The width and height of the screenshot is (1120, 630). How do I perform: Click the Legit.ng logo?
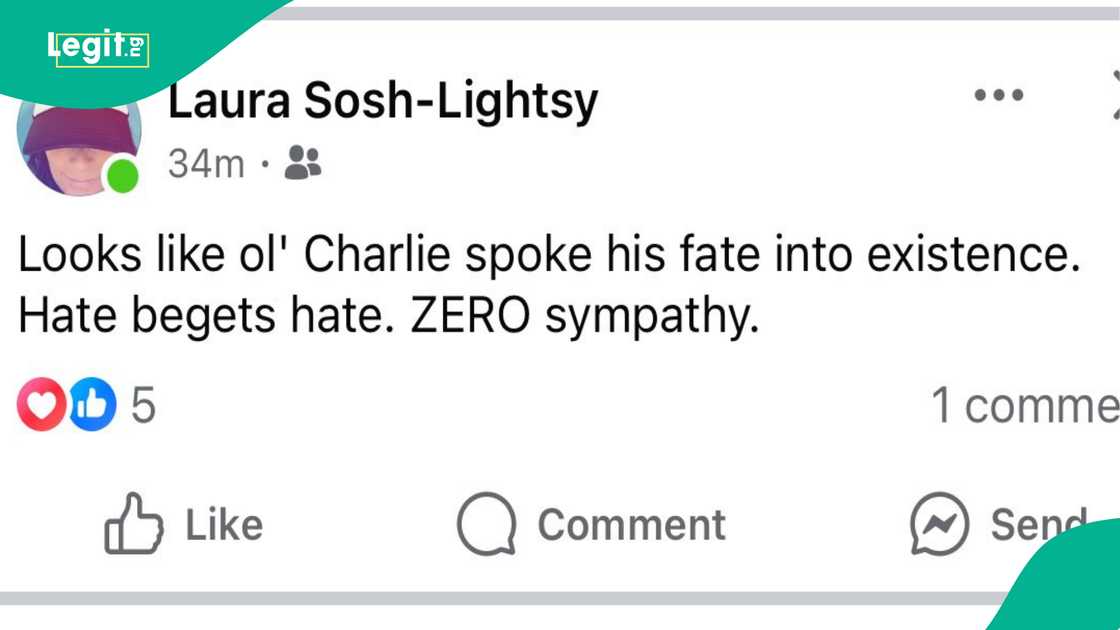(x=98, y=46)
